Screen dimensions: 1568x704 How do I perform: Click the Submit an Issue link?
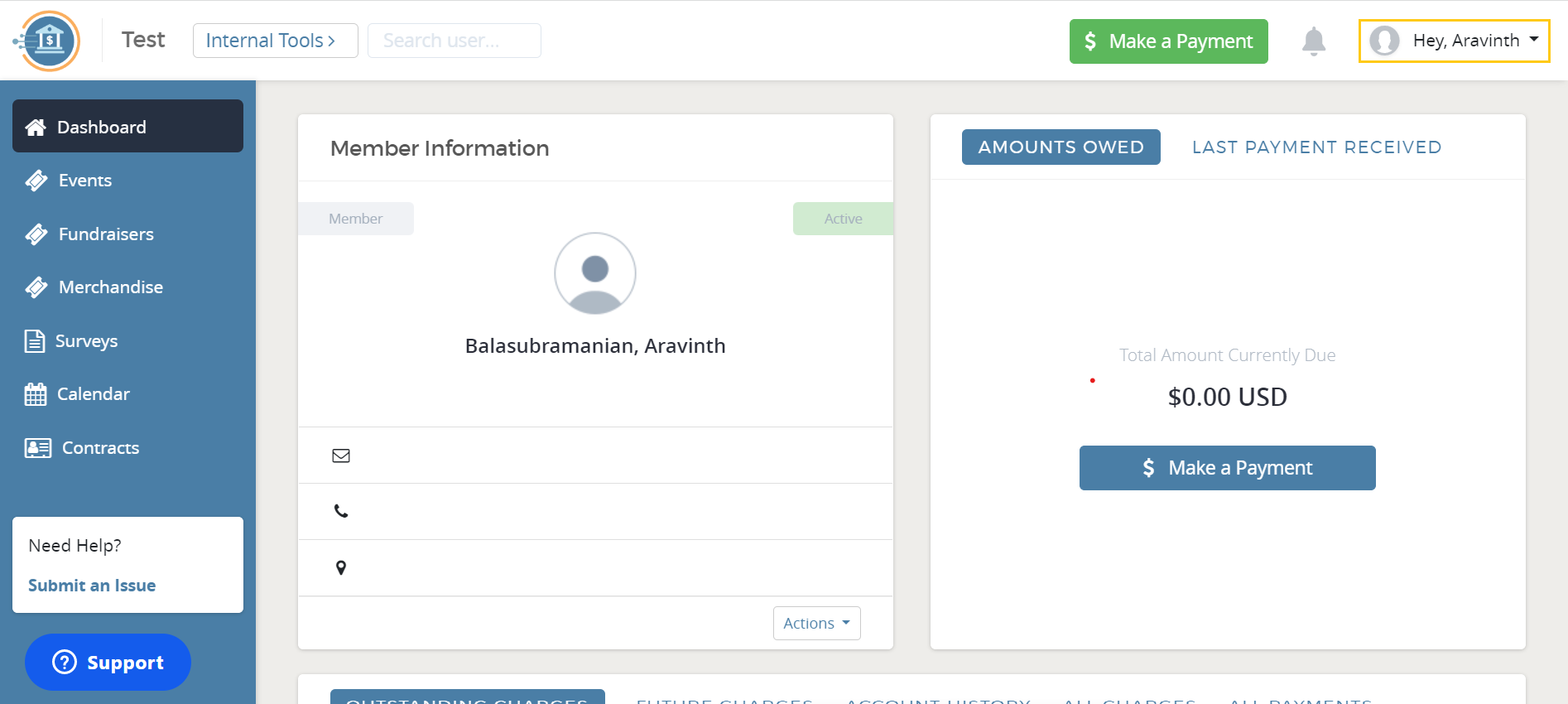[x=92, y=586]
